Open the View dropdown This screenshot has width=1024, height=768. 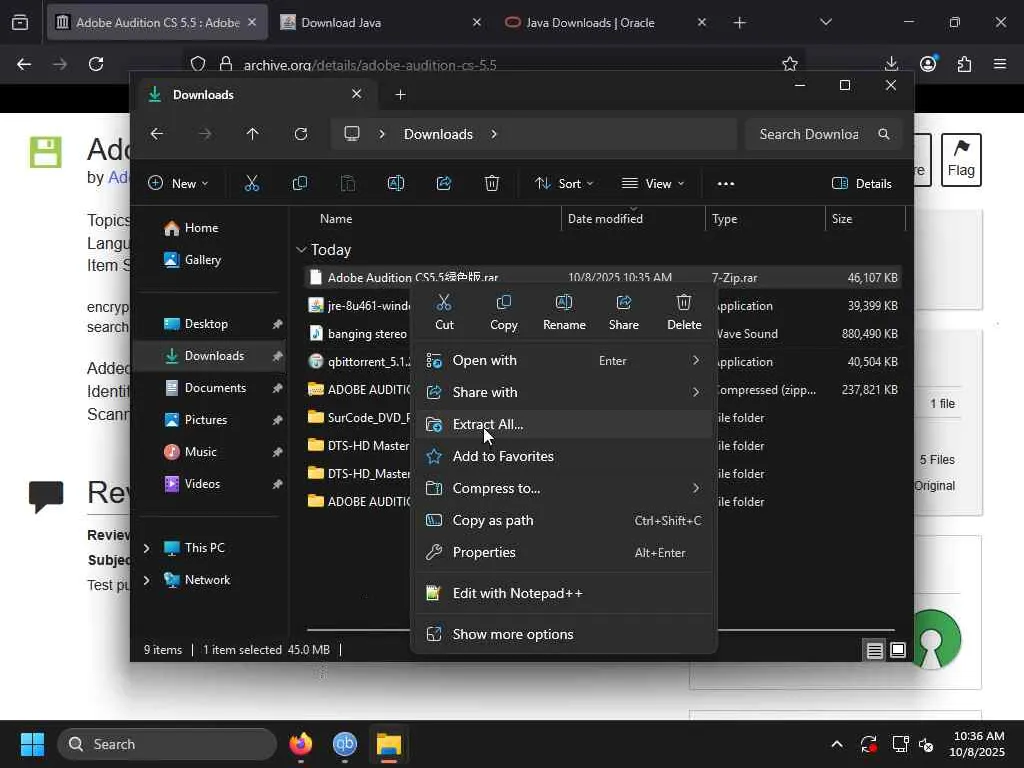click(653, 184)
